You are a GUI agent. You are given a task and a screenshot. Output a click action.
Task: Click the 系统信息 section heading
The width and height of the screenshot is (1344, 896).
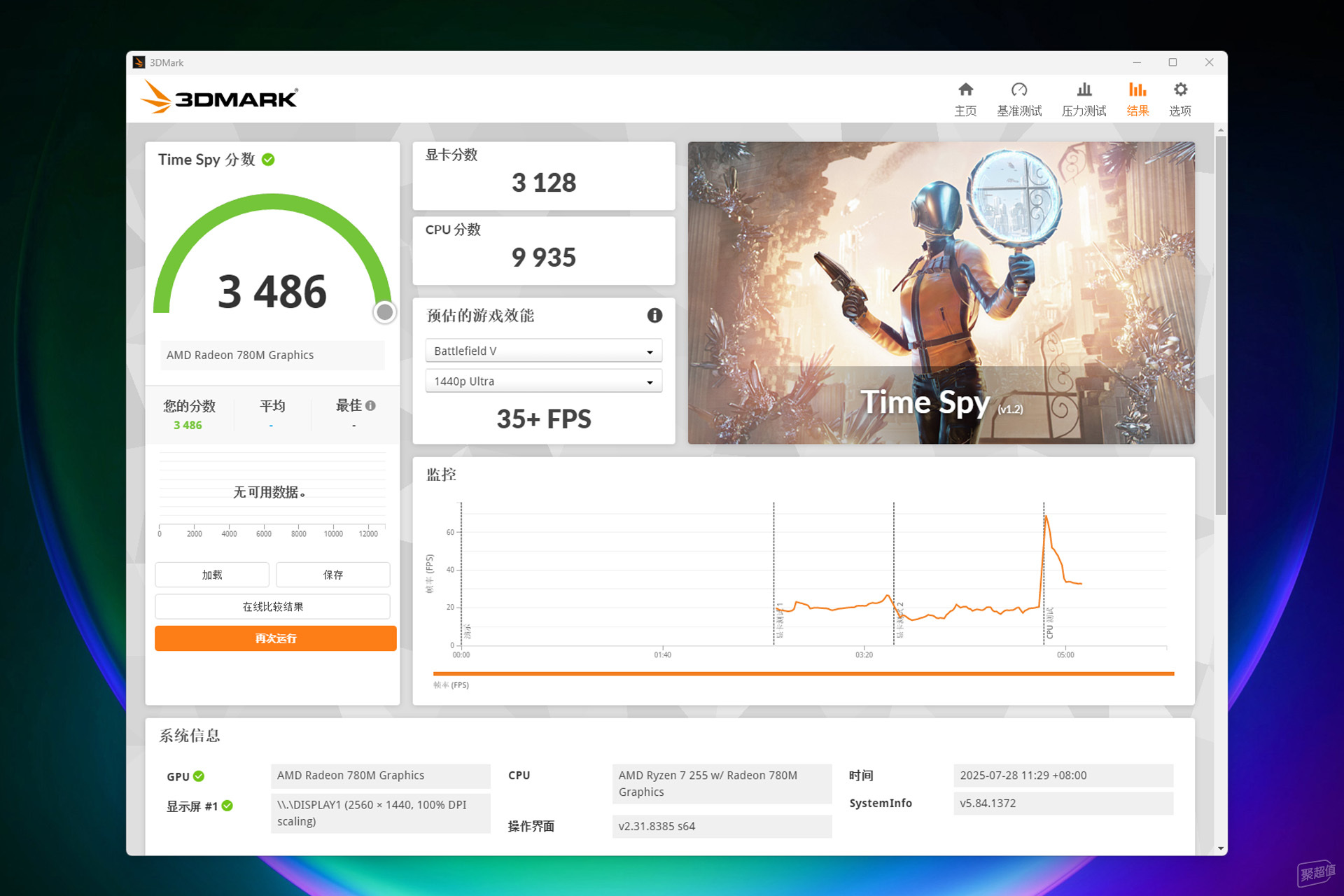pos(190,736)
